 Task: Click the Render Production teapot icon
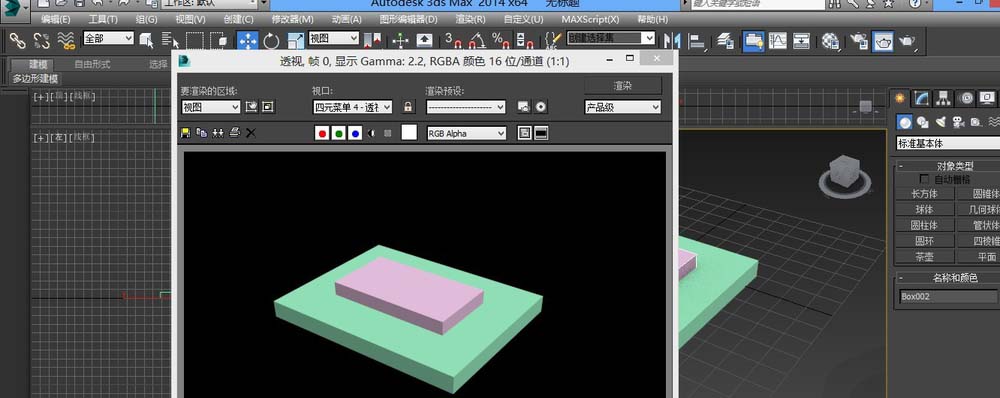point(907,41)
